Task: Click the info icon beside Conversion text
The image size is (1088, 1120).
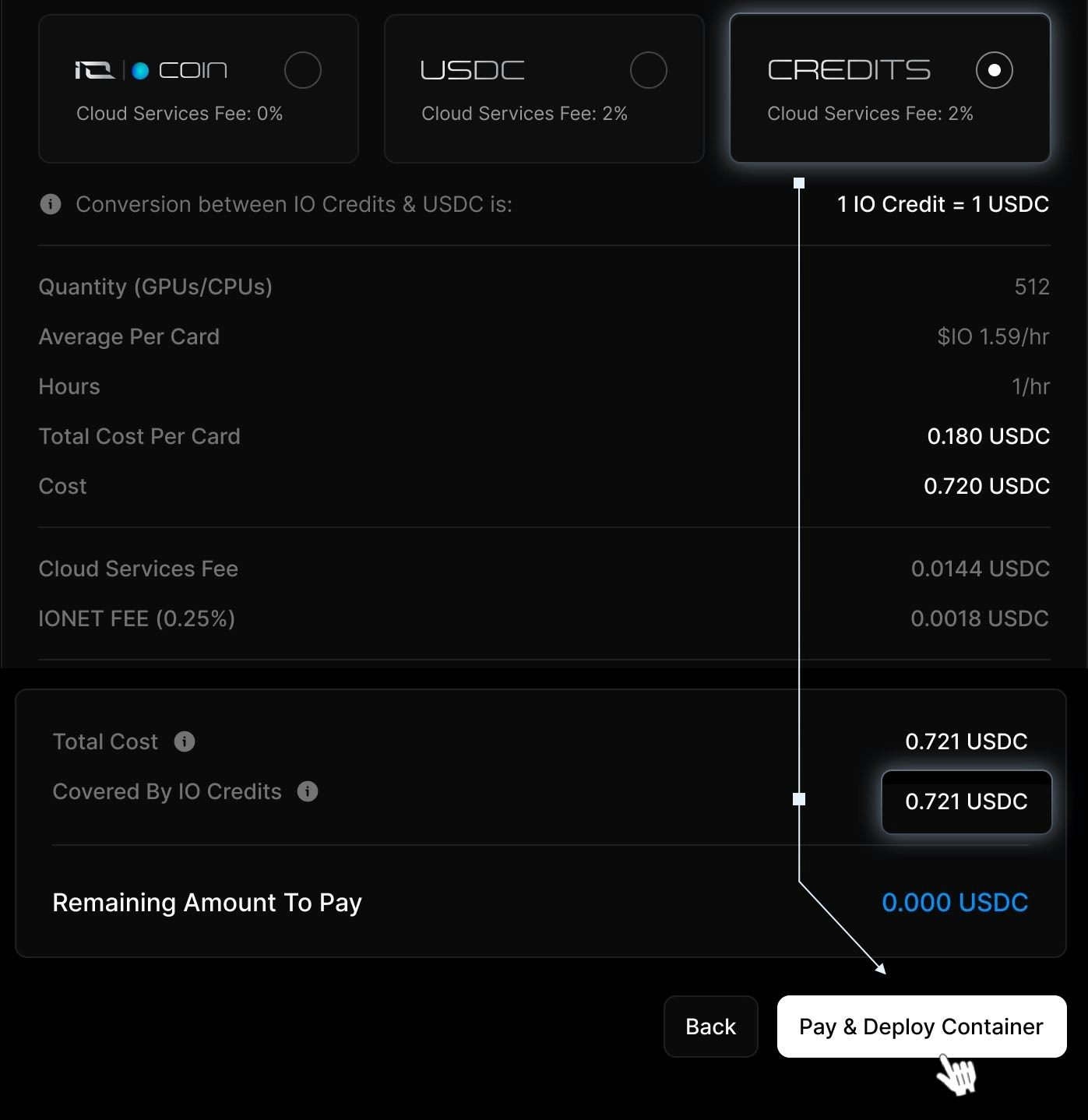Action: 51,204
